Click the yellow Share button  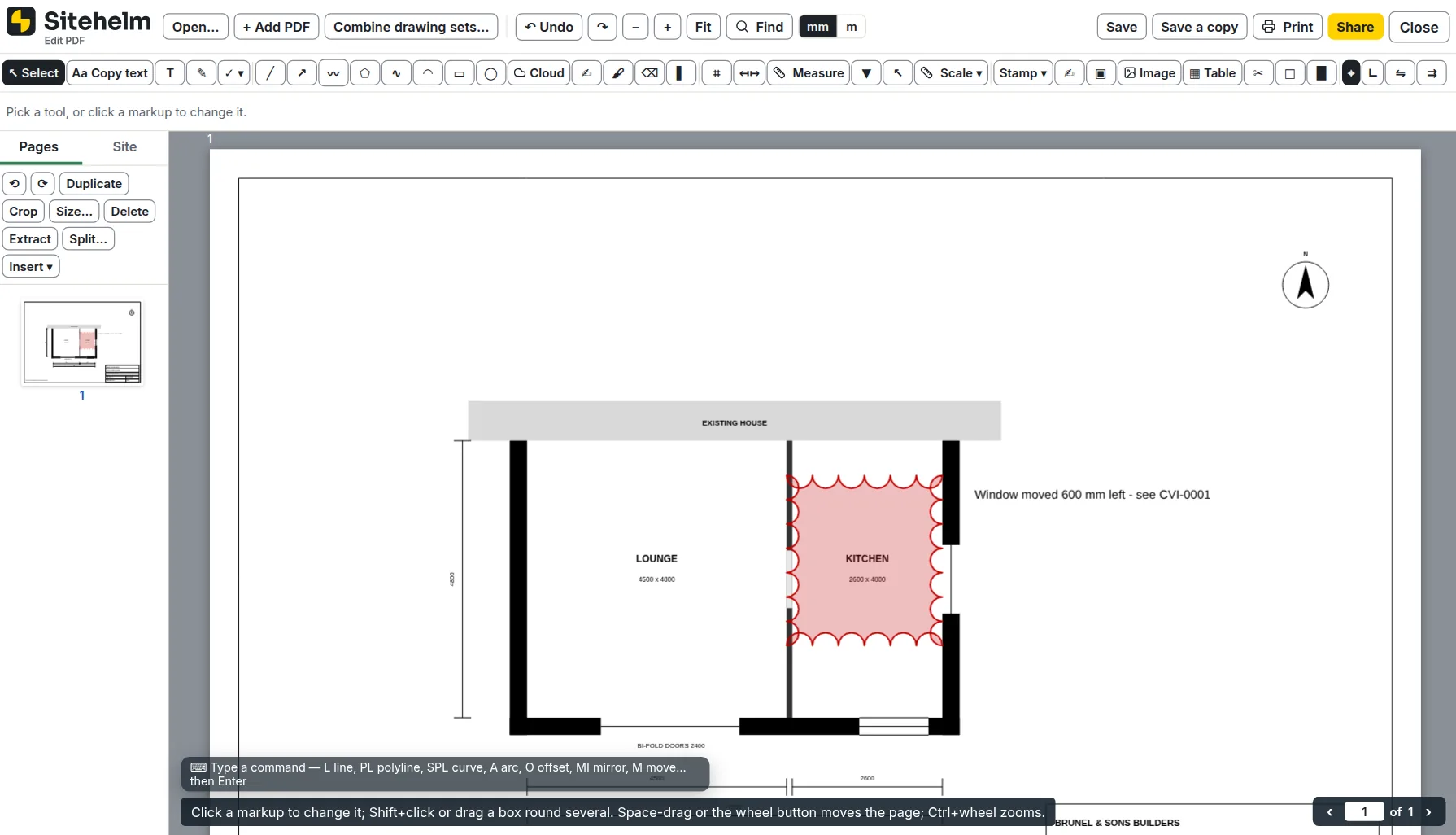(x=1355, y=27)
